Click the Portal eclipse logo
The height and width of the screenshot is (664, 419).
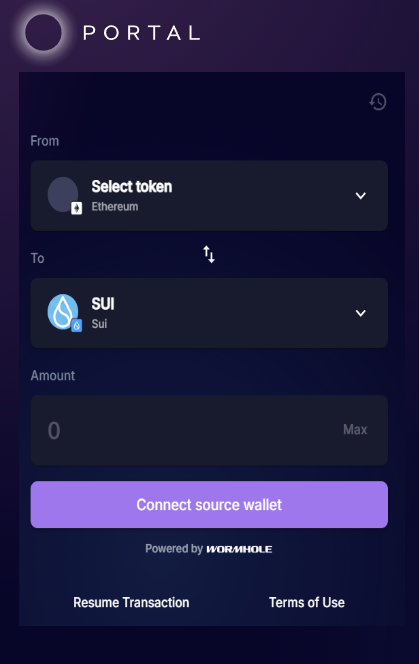(43, 32)
